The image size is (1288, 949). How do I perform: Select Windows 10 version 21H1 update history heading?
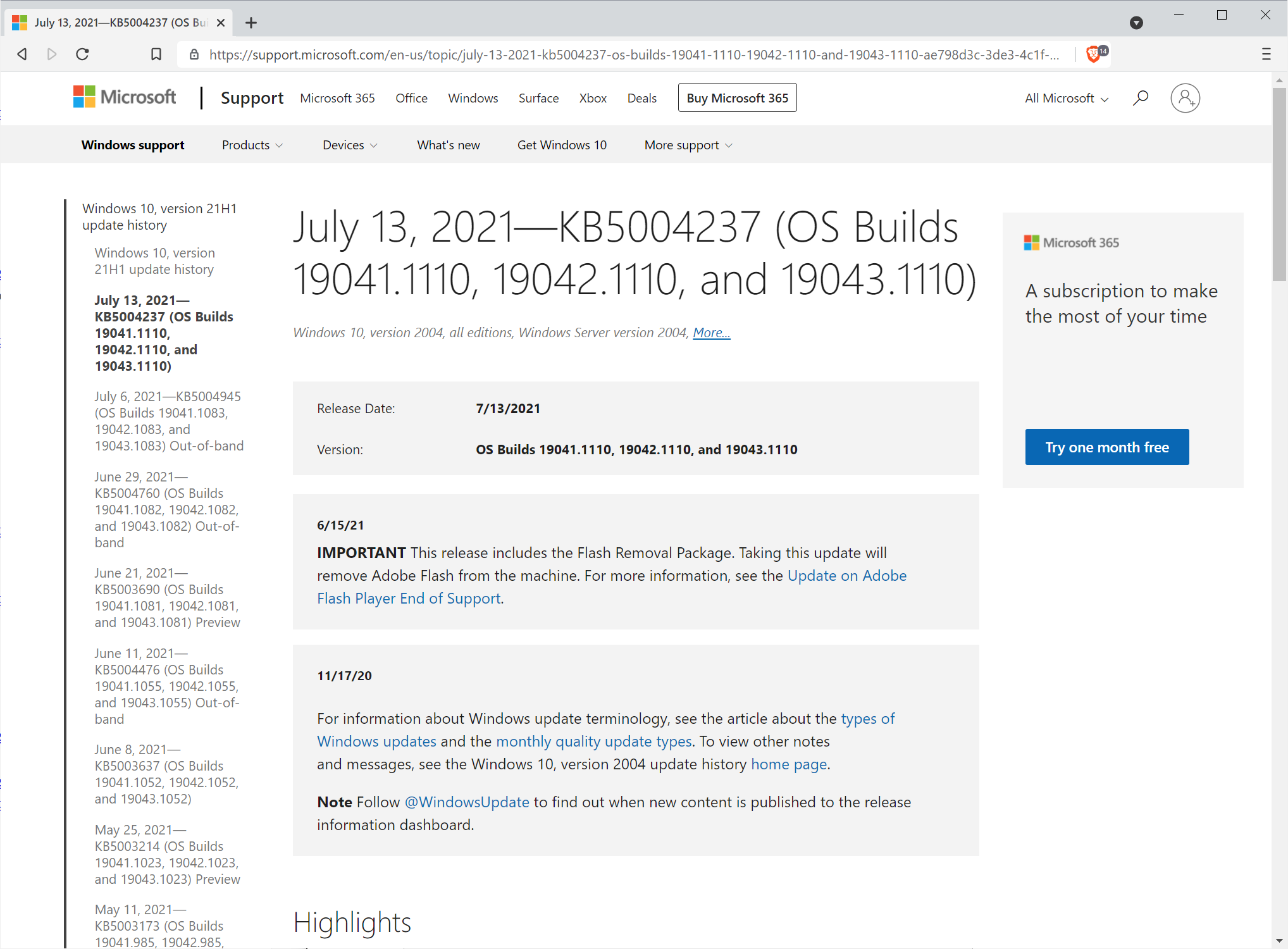tap(159, 217)
